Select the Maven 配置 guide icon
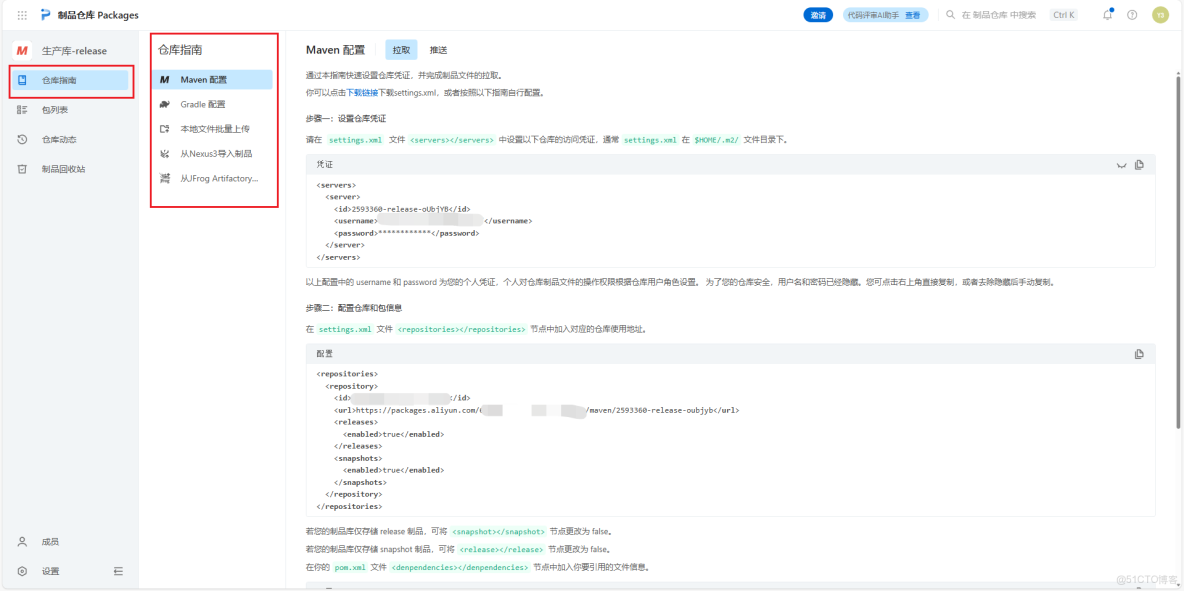 [166, 78]
